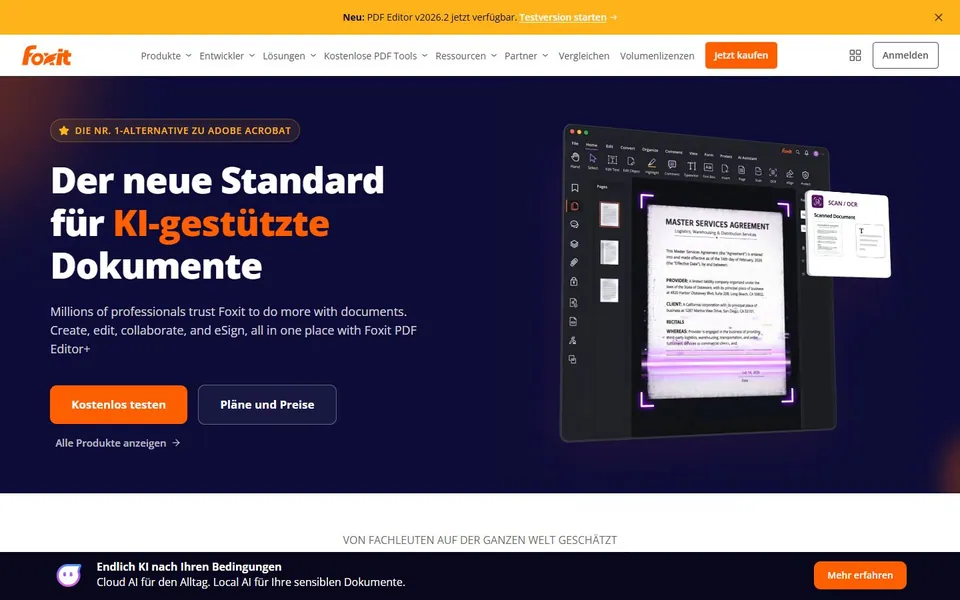The height and width of the screenshot is (600, 960).
Task: Select the first page thumbnail in preview Pages panel
Action: click(609, 215)
